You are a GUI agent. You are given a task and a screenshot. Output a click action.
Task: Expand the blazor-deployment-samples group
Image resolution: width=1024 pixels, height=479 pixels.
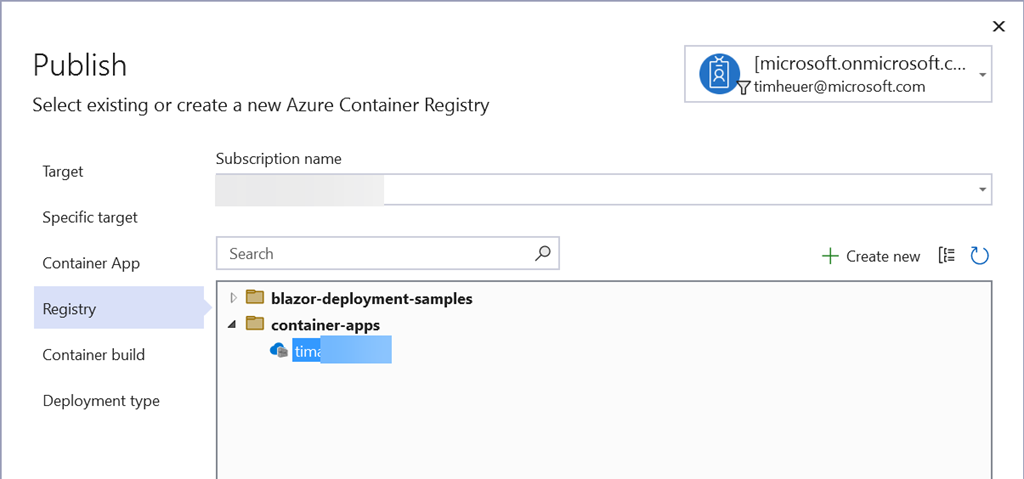[234, 299]
